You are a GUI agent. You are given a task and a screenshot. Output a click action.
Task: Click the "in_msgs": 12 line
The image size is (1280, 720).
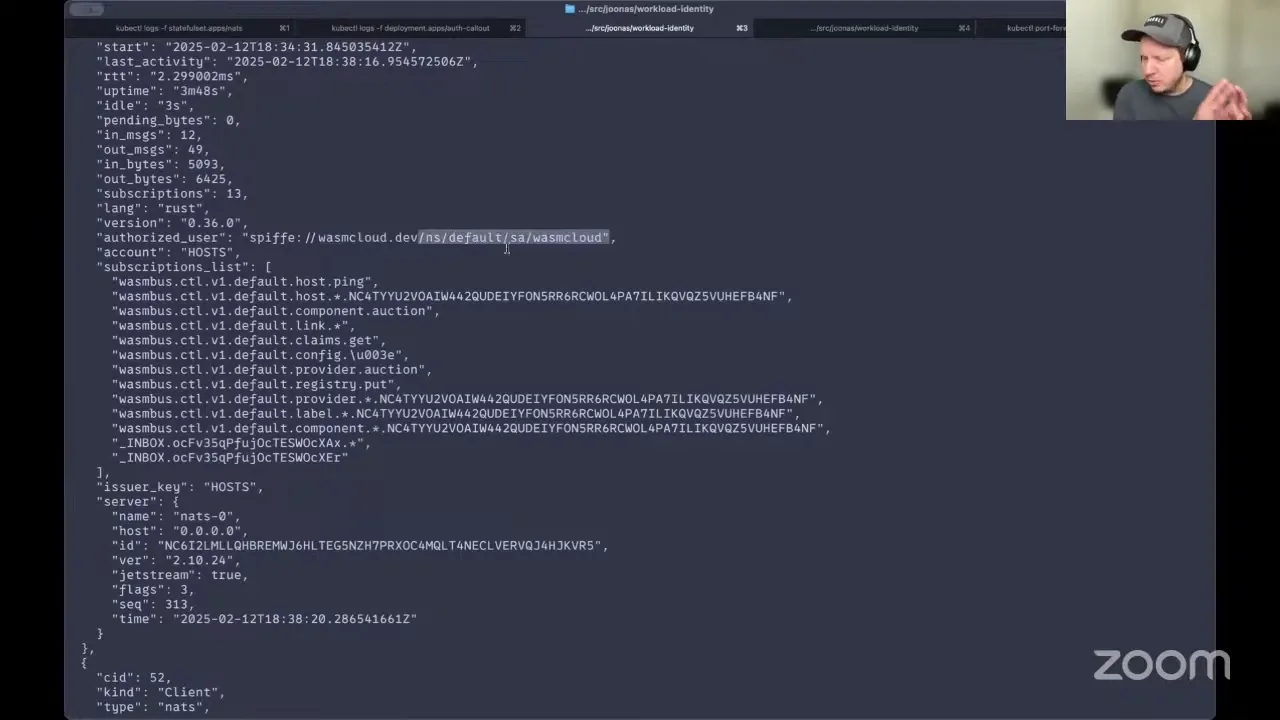tap(149, 135)
